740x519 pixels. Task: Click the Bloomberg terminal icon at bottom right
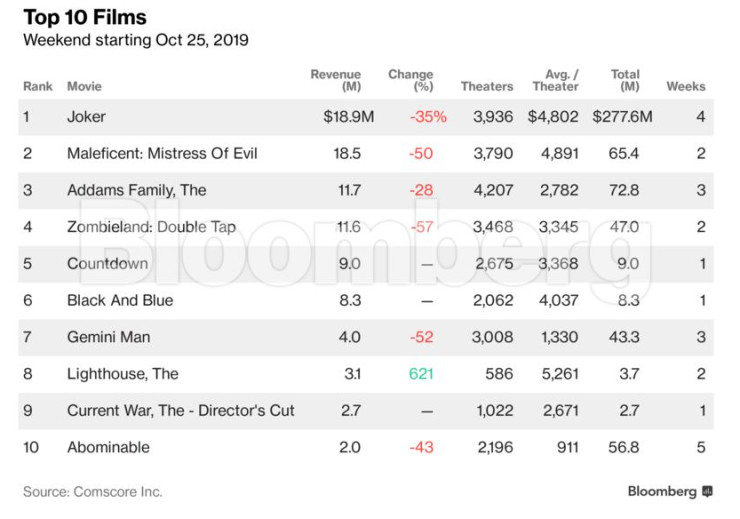tap(708, 492)
